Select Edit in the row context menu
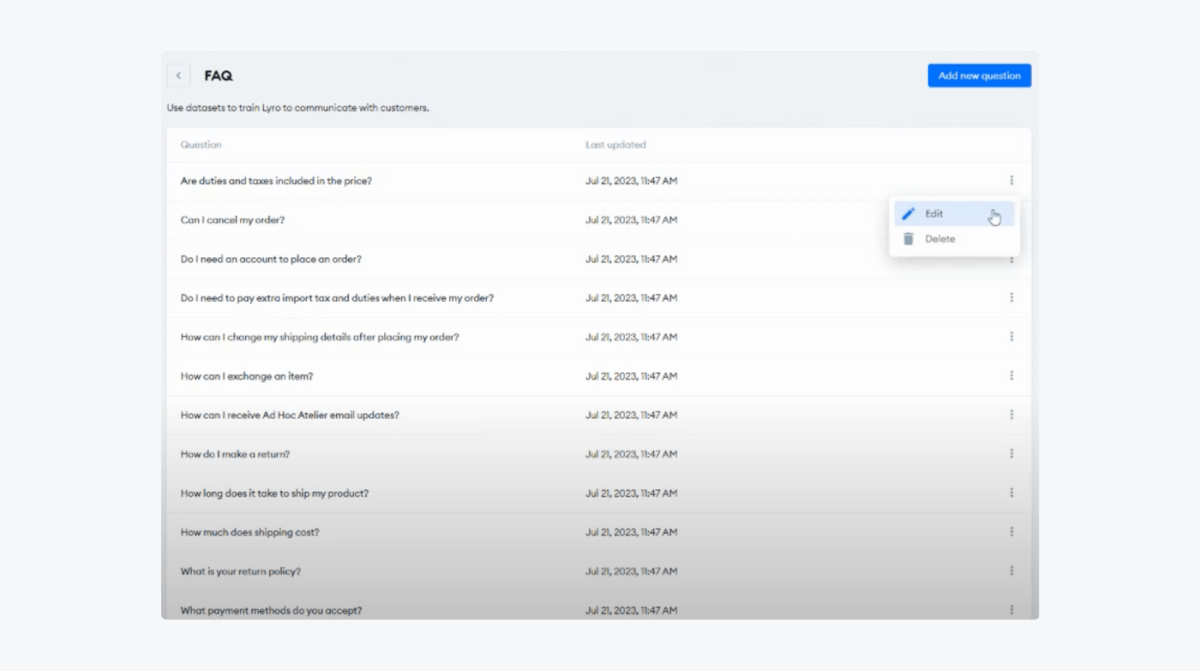This screenshot has height=671, width=1200. click(x=933, y=213)
